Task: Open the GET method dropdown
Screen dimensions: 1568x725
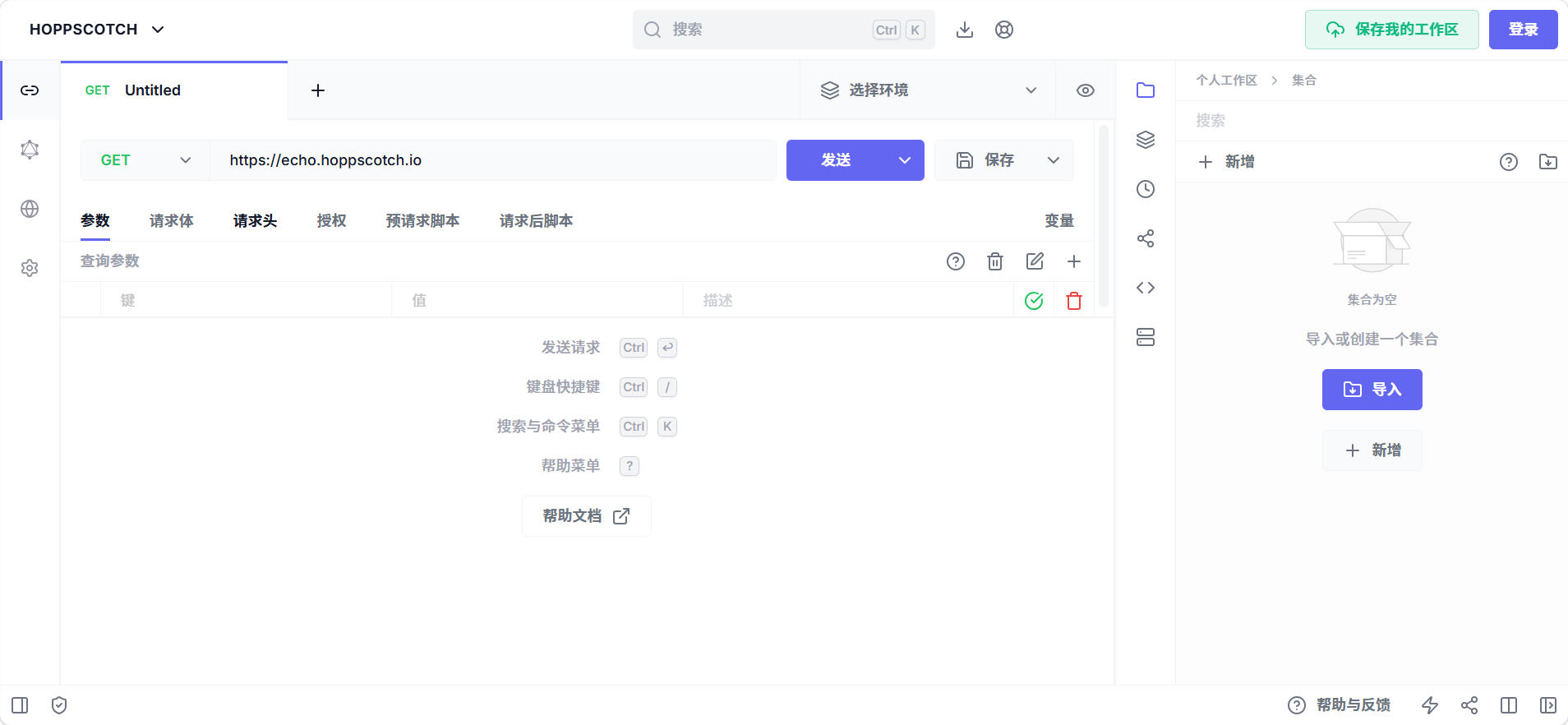Action: [x=145, y=160]
